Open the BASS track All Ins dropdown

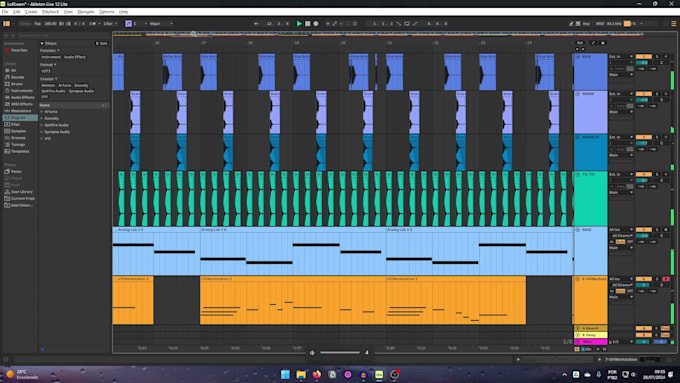point(621,229)
